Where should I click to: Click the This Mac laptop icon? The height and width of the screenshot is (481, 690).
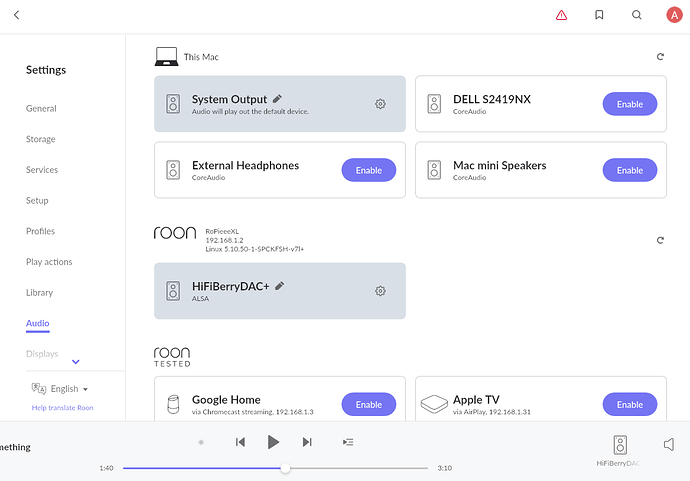[166, 56]
